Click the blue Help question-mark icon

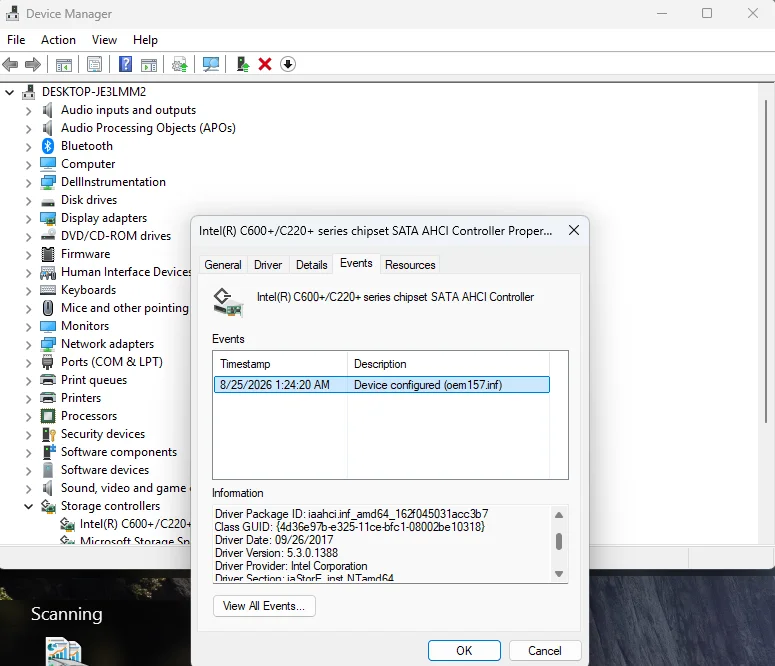point(126,64)
